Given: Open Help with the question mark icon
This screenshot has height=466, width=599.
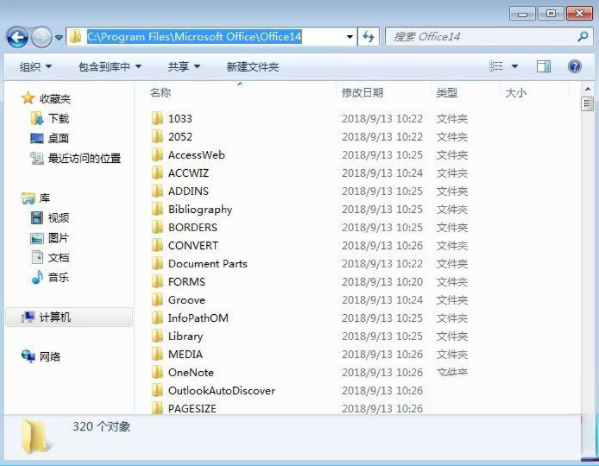Looking at the screenshot, I should pos(575,66).
